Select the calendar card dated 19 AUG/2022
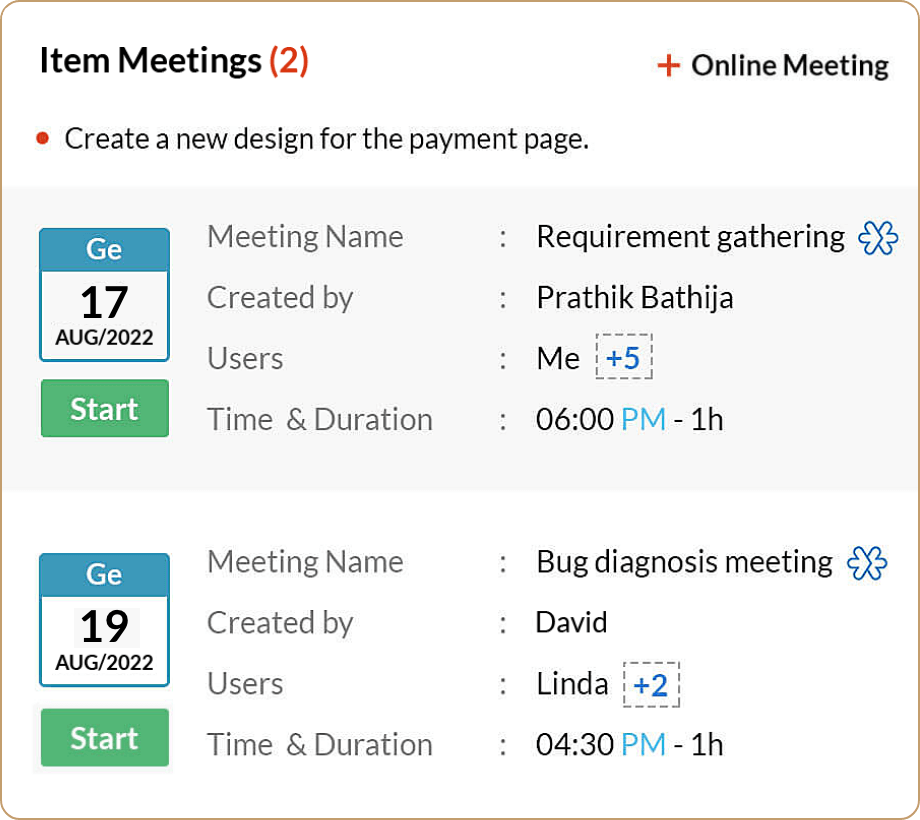The width and height of the screenshot is (920, 820). point(104,620)
